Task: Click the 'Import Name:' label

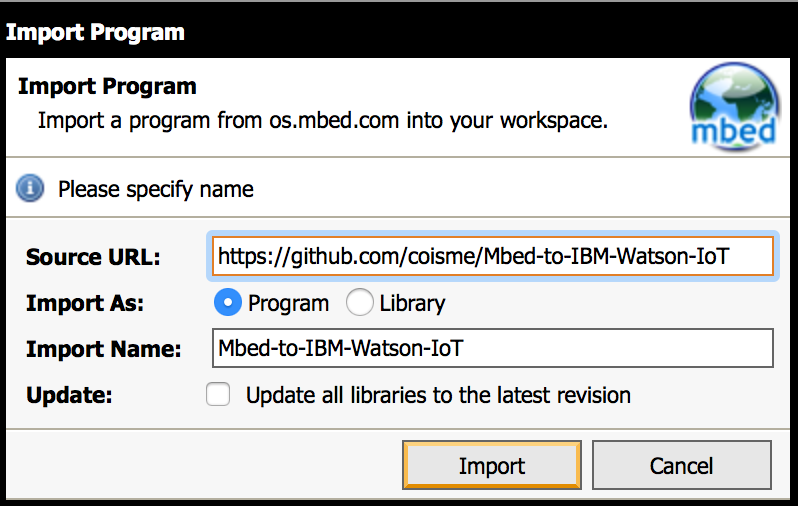Action: coord(103,349)
